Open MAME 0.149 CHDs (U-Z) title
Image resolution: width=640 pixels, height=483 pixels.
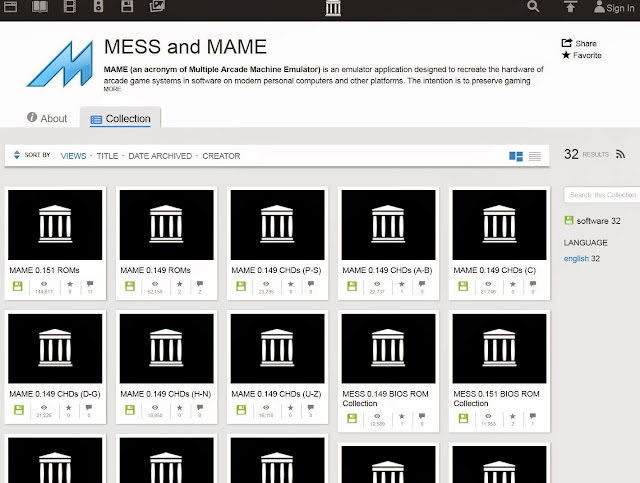(276, 394)
